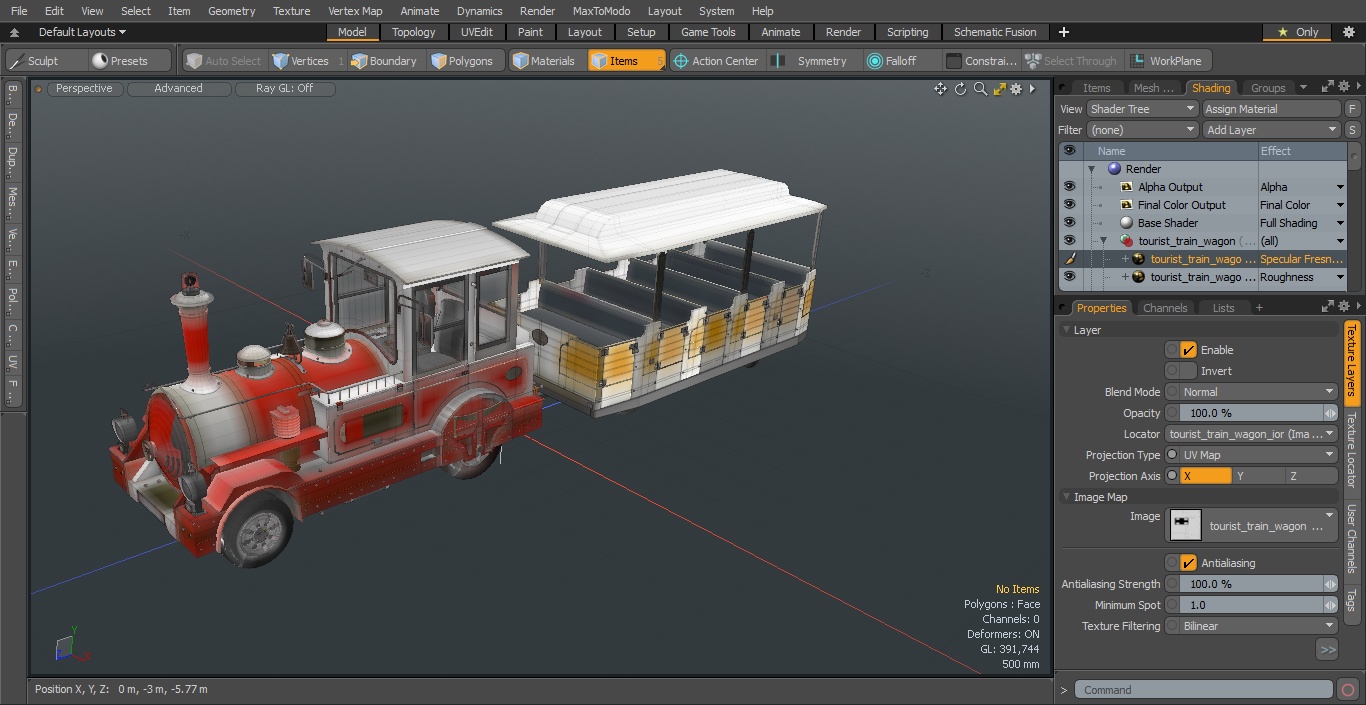Screen dimensions: 1366x705
Task: Click the viewport pan (move) icon
Action: tap(940, 89)
